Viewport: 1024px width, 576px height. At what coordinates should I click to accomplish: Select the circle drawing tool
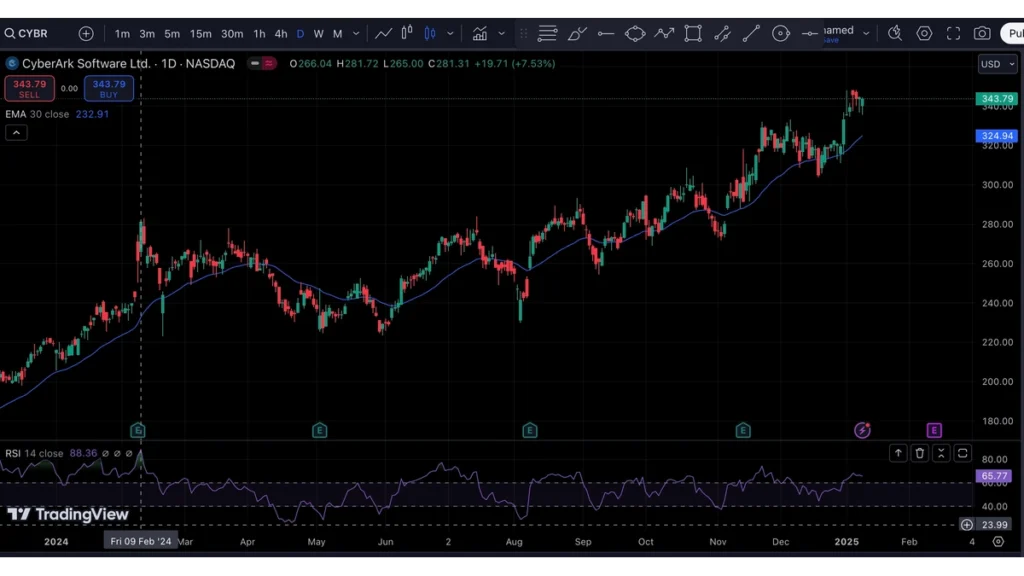pos(780,33)
